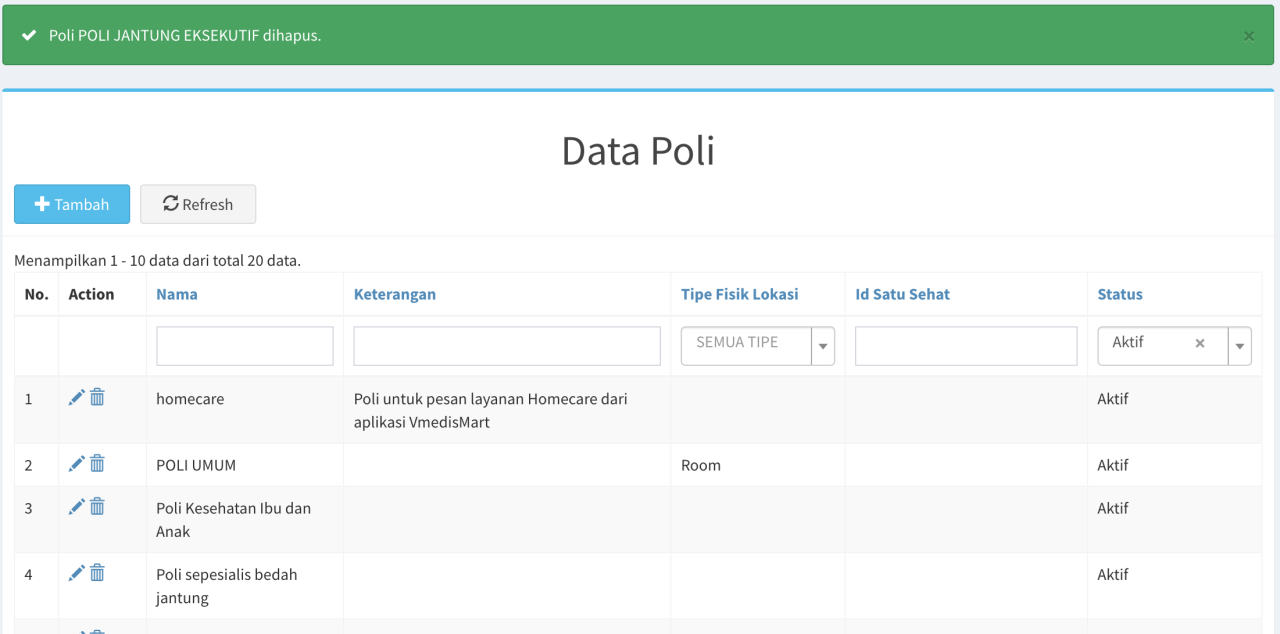Dismiss the green success alert

tap(1249, 36)
